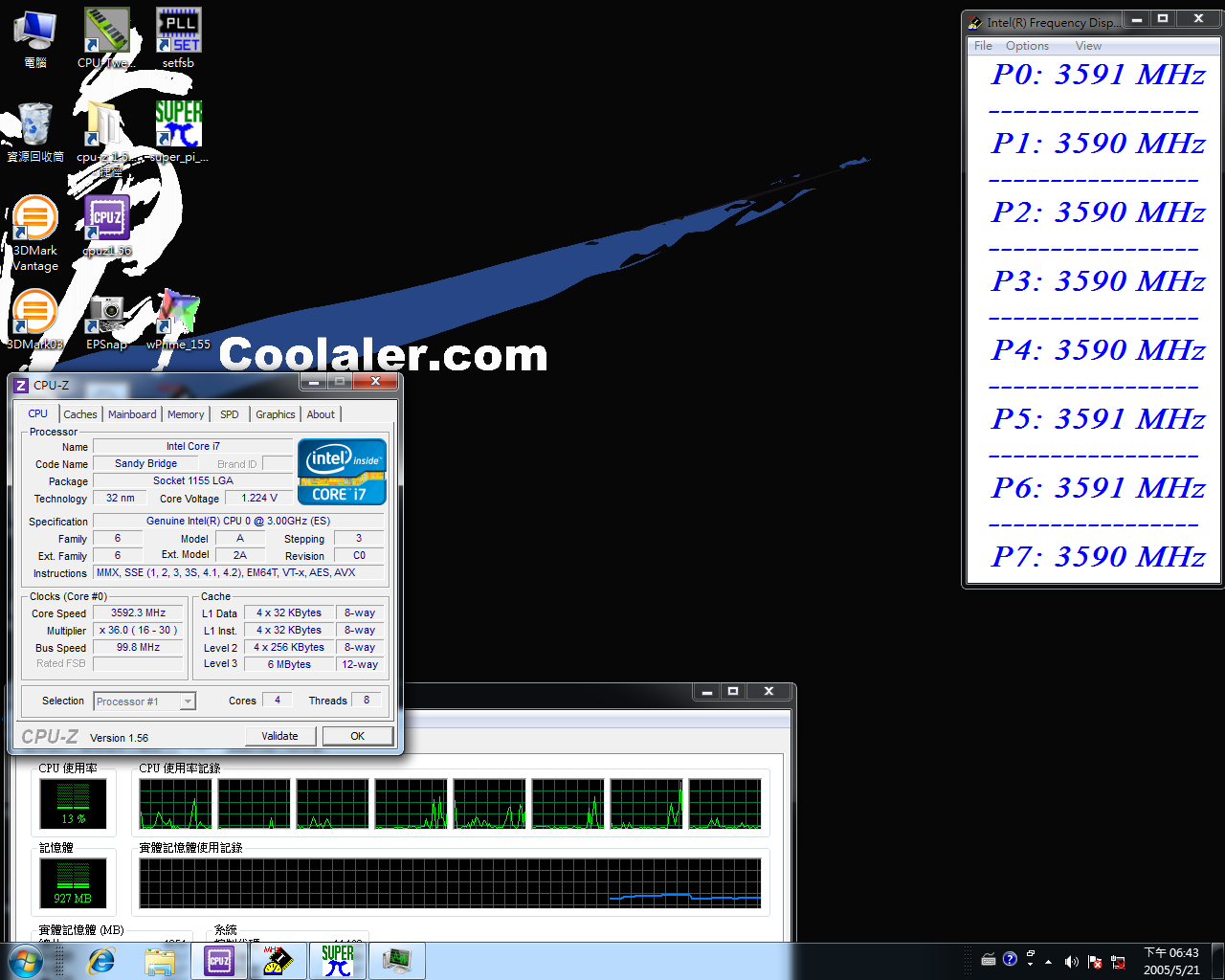Show hidden tray icons arrow
This screenshot has width=1225, height=980.
click(1049, 962)
